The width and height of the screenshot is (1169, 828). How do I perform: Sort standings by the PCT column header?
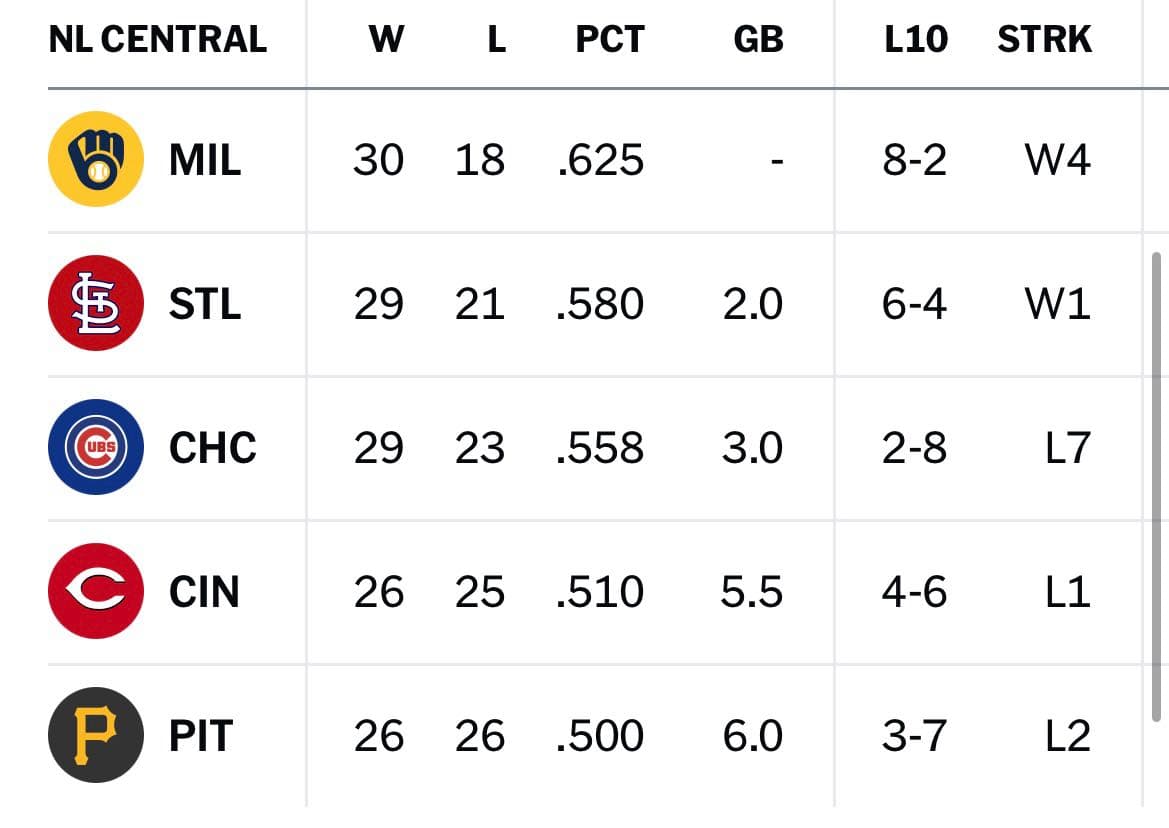click(610, 39)
